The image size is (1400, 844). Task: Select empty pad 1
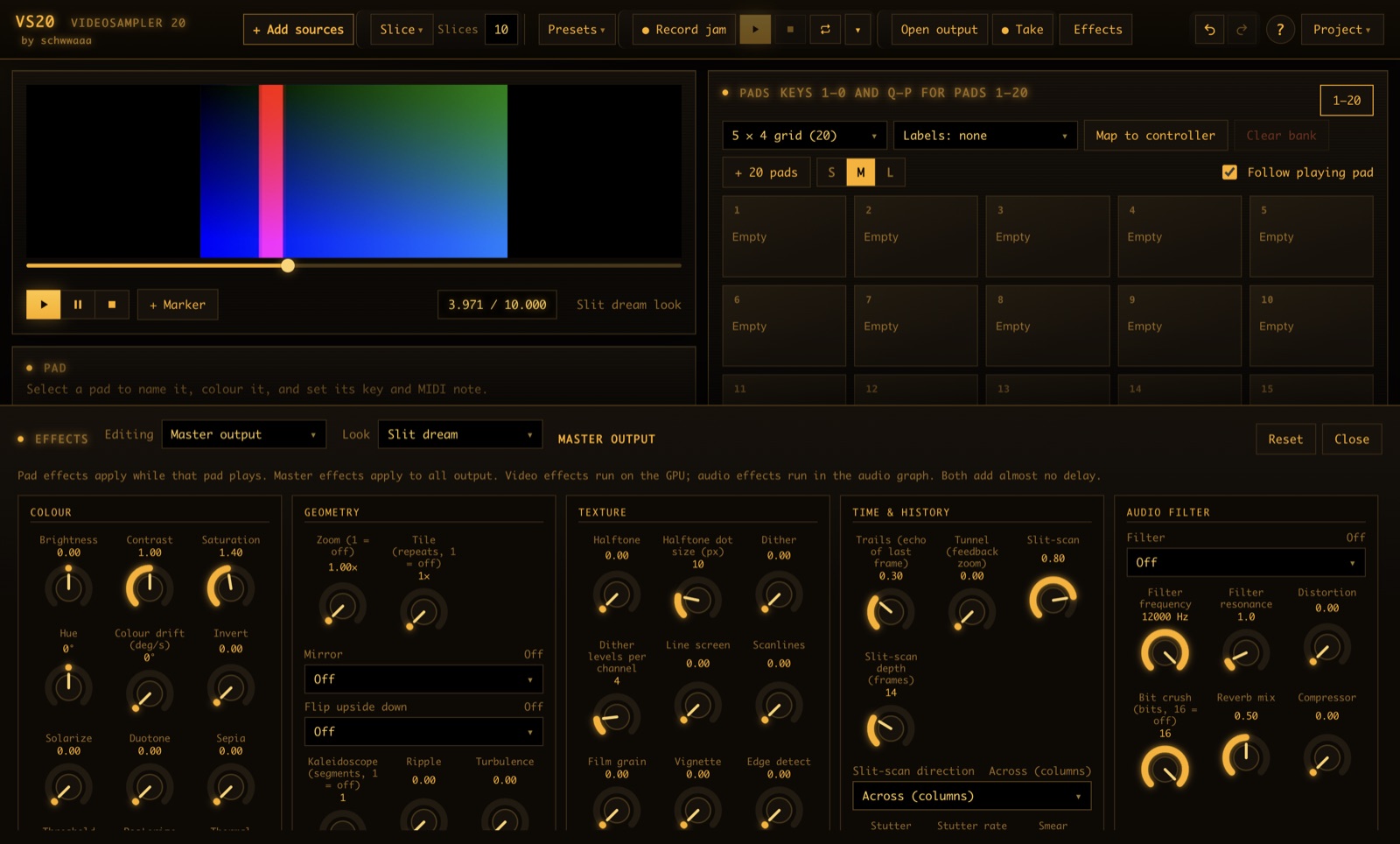coord(784,236)
